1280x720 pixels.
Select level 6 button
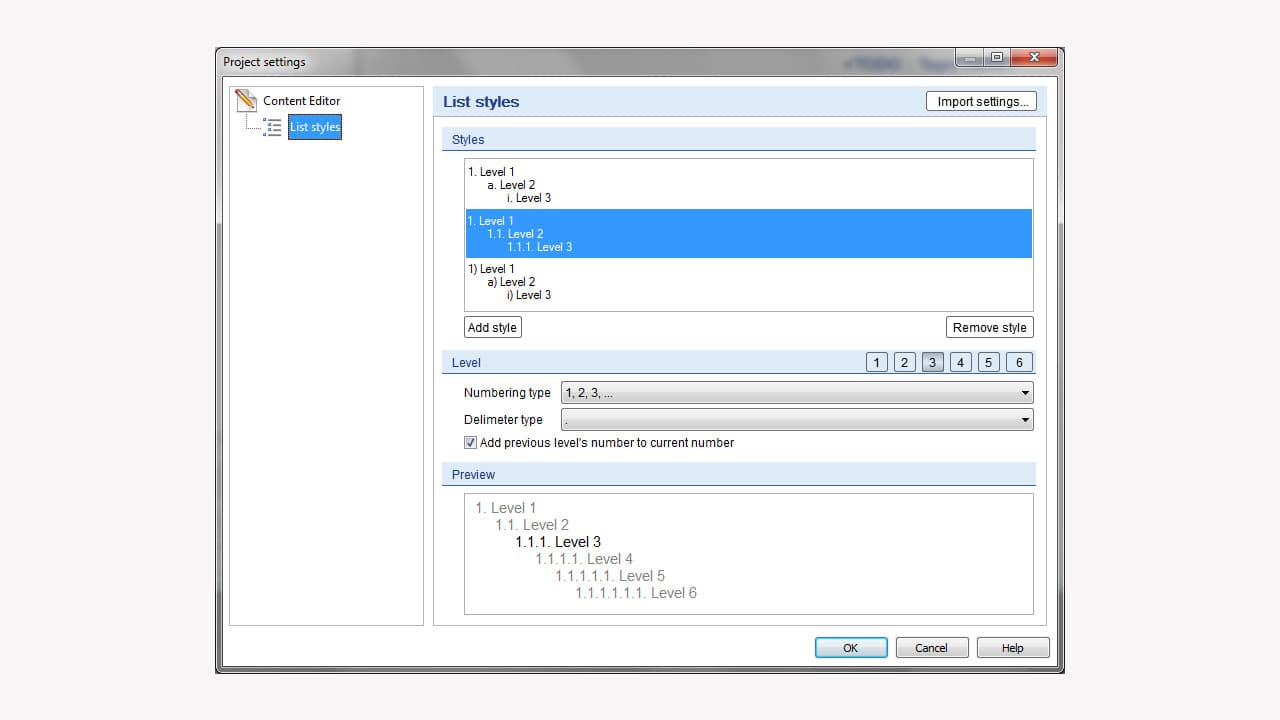tap(1019, 363)
